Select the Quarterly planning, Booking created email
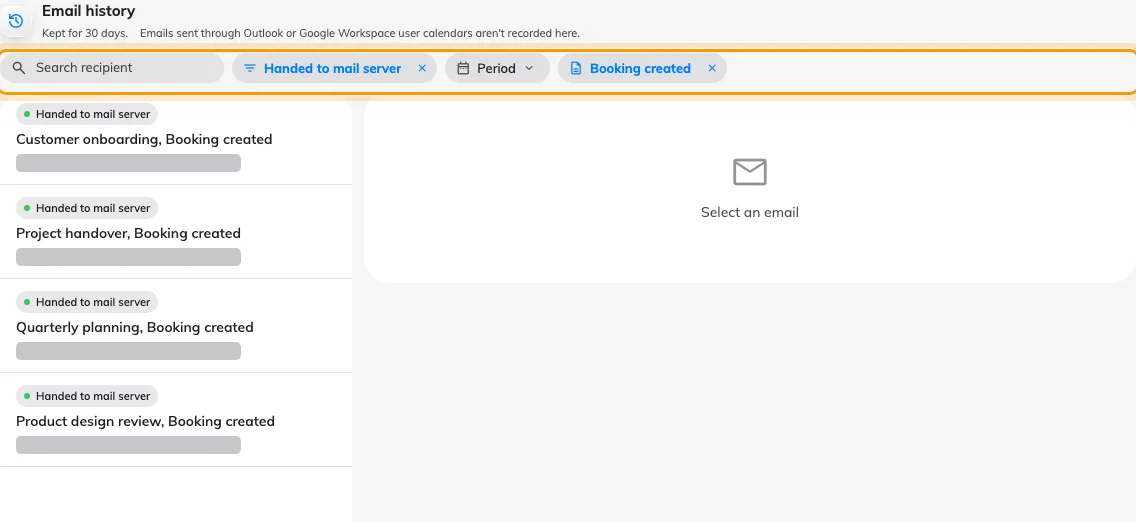The height and width of the screenshot is (522, 1136). (x=176, y=326)
